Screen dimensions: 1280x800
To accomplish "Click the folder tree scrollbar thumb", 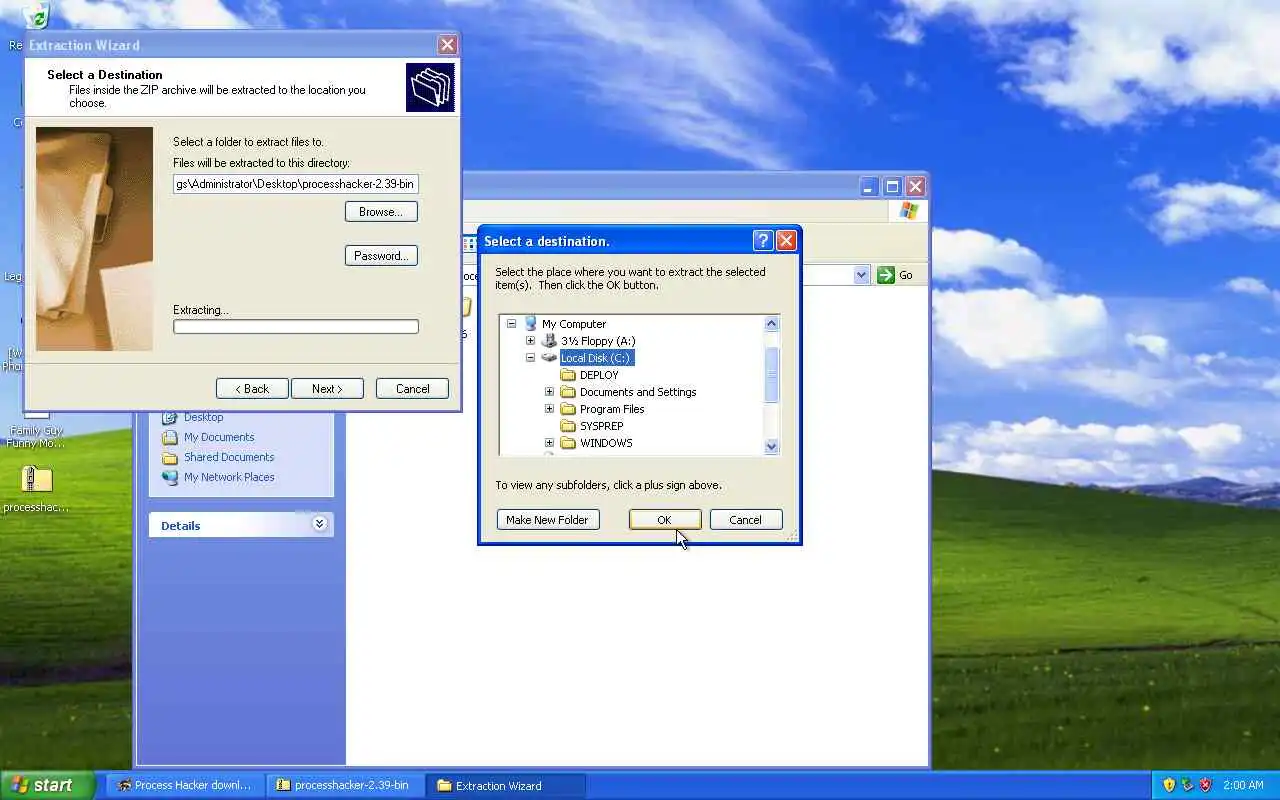I will coord(771,376).
